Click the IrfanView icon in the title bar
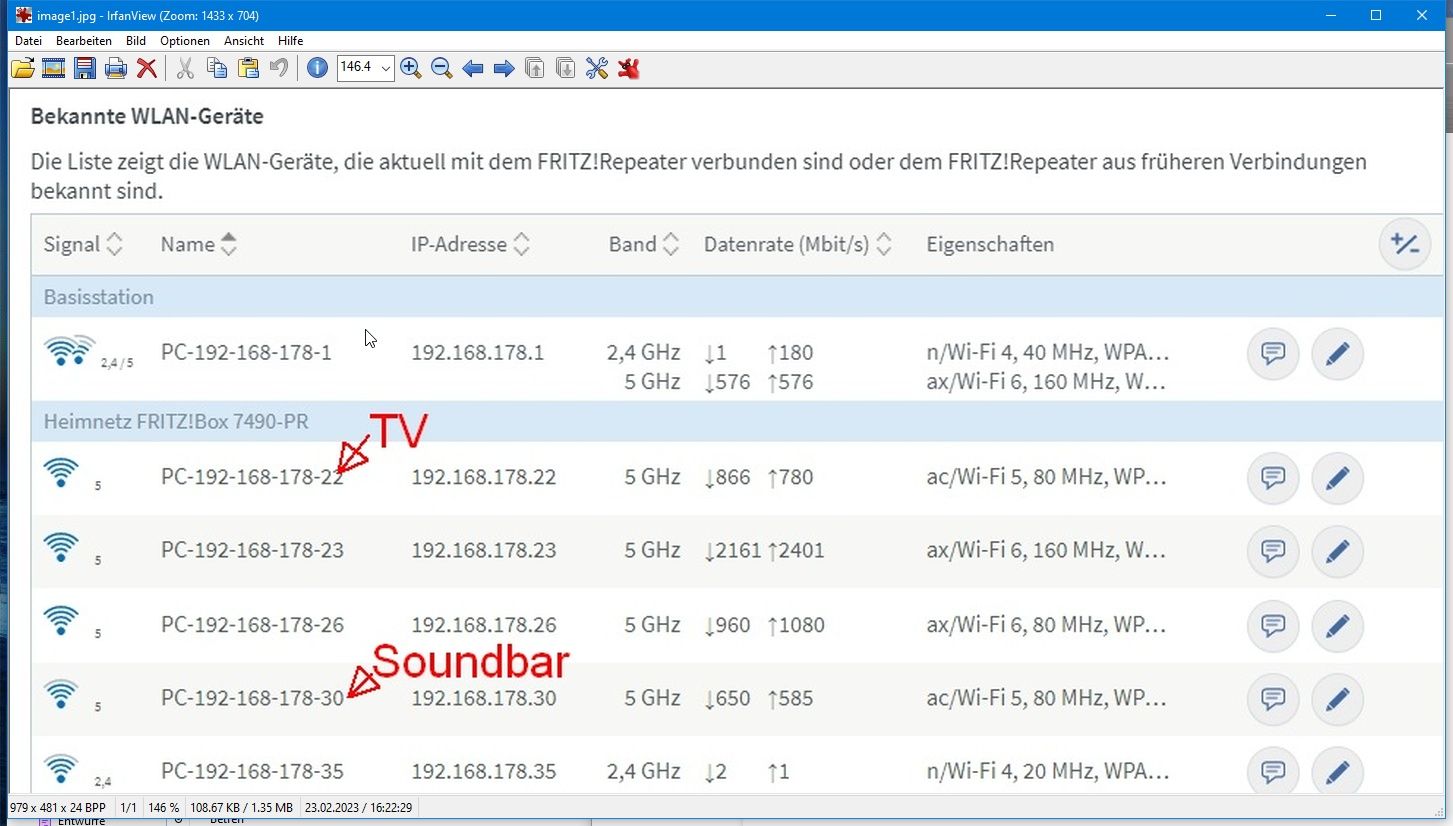 pos(23,15)
